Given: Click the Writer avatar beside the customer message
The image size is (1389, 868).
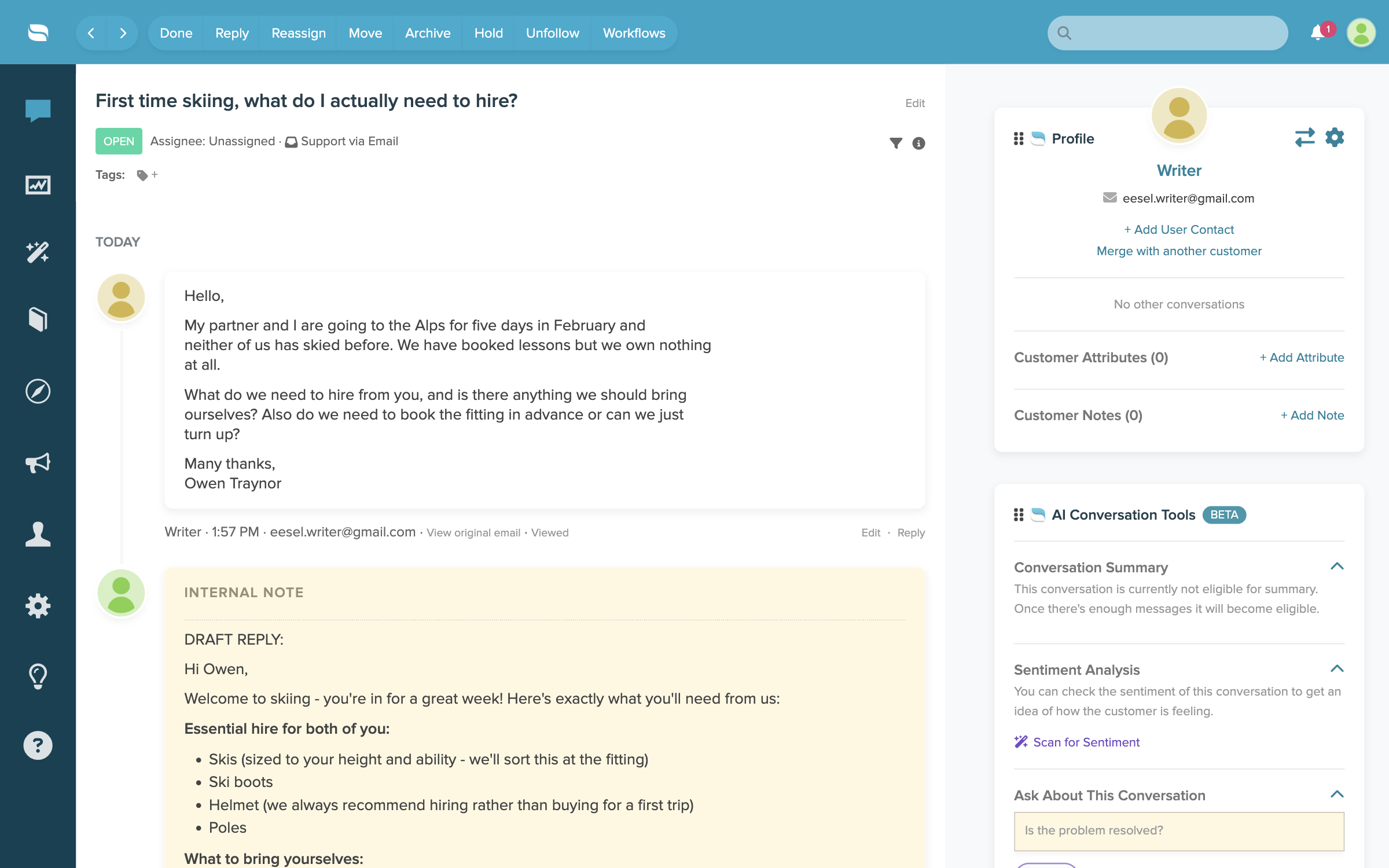Looking at the screenshot, I should 121,297.
